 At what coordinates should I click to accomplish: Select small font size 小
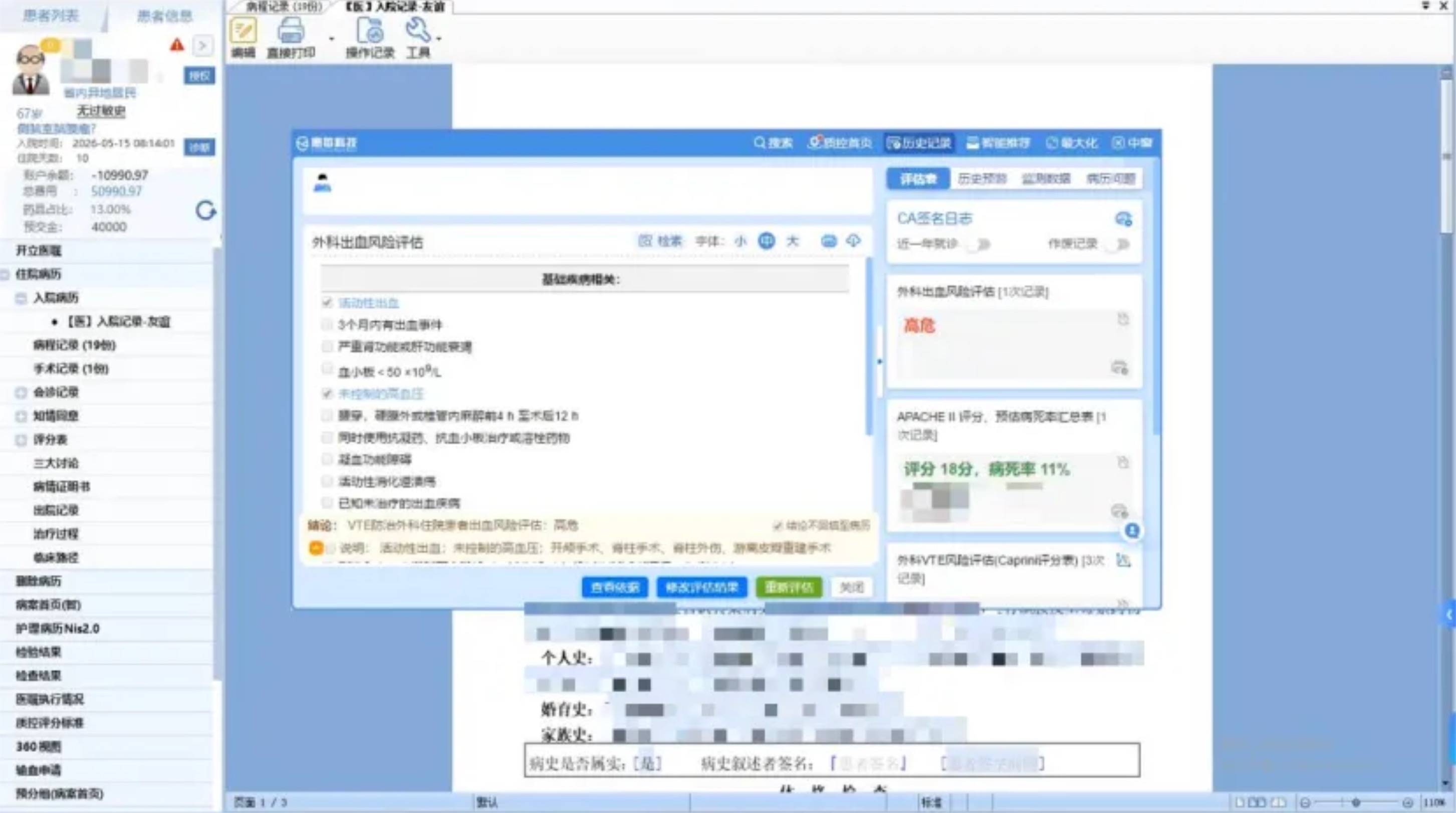pos(741,242)
